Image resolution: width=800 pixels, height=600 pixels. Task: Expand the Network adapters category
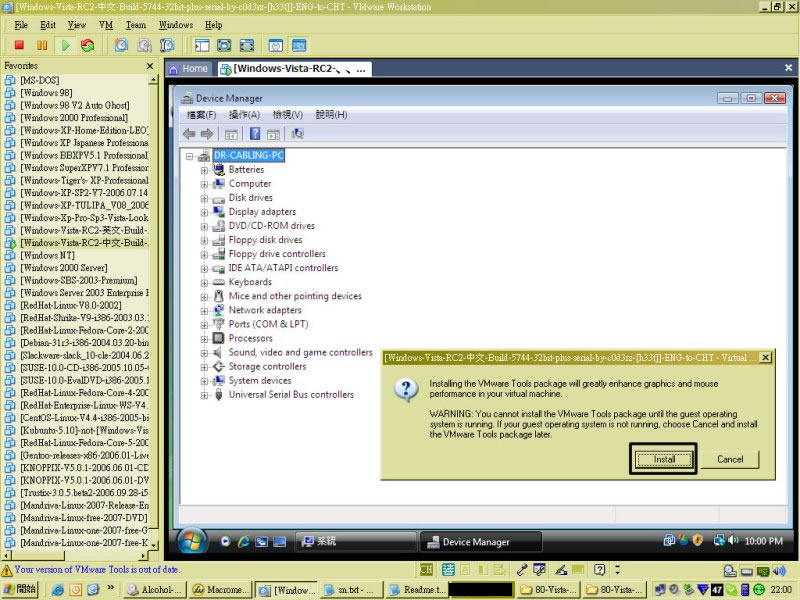click(204, 311)
